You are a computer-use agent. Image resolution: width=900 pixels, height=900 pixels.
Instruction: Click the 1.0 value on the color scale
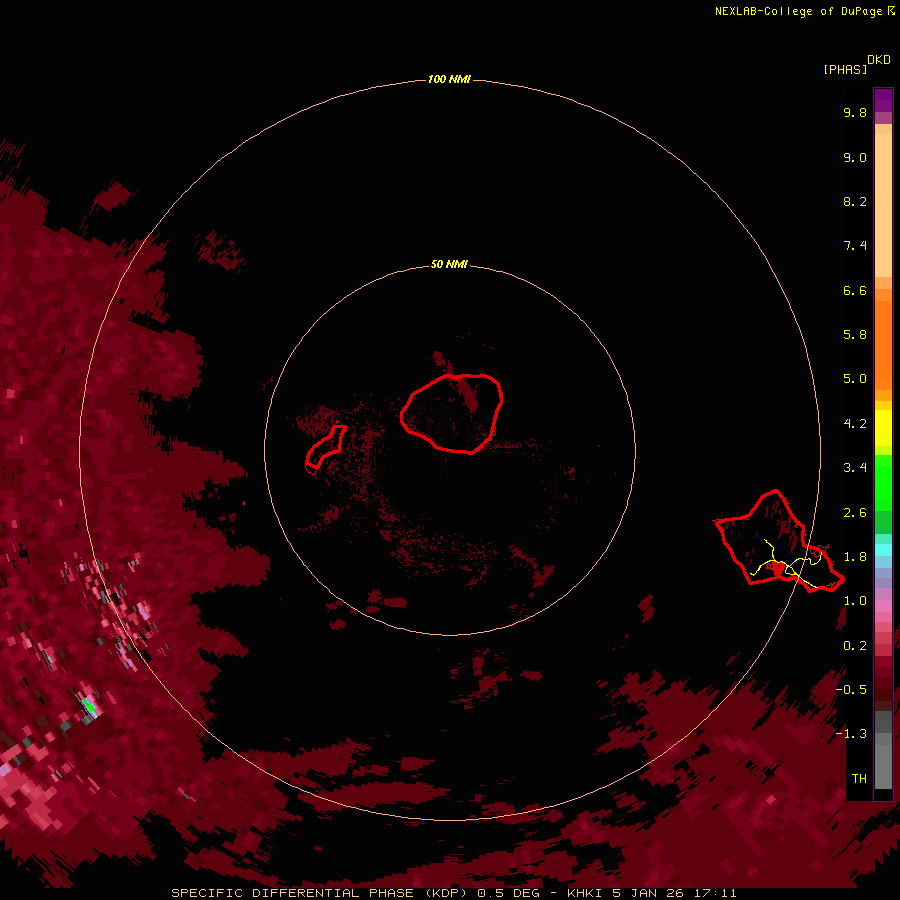tap(855, 601)
